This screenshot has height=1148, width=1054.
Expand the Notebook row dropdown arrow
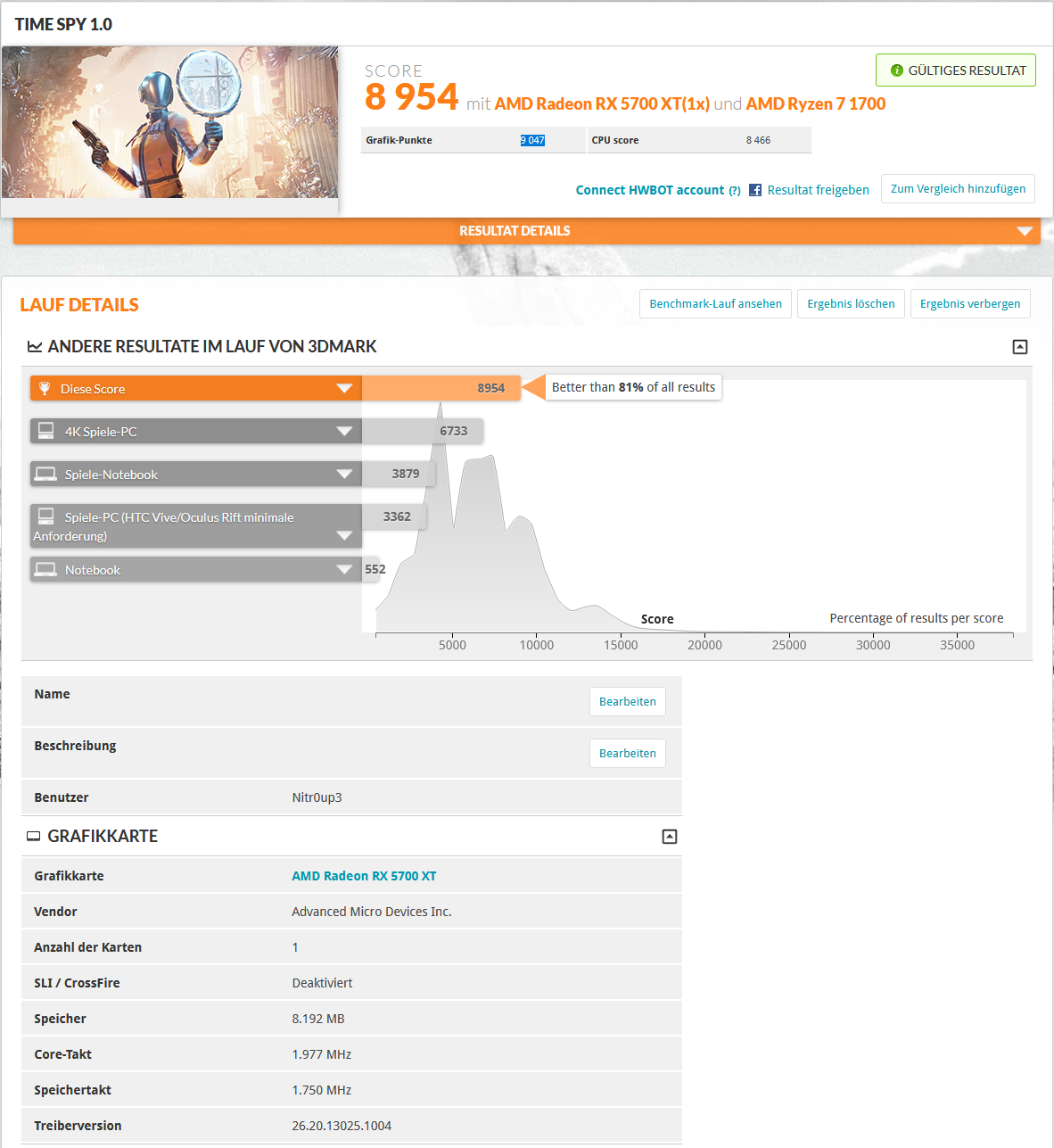point(344,569)
